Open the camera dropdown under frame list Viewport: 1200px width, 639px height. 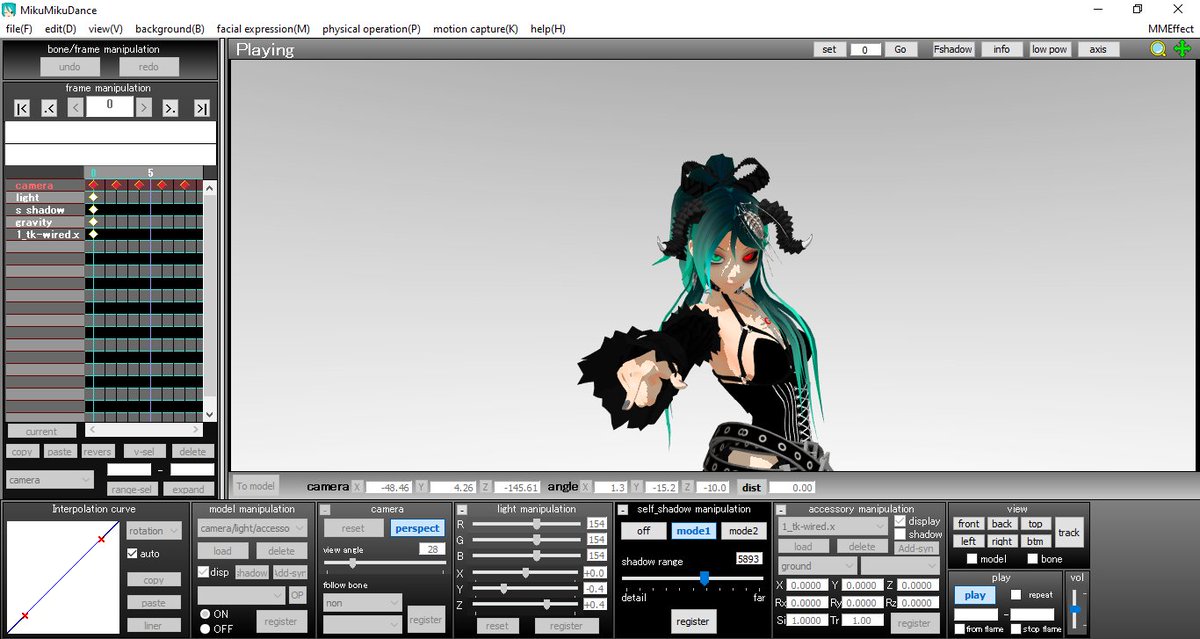(50, 480)
